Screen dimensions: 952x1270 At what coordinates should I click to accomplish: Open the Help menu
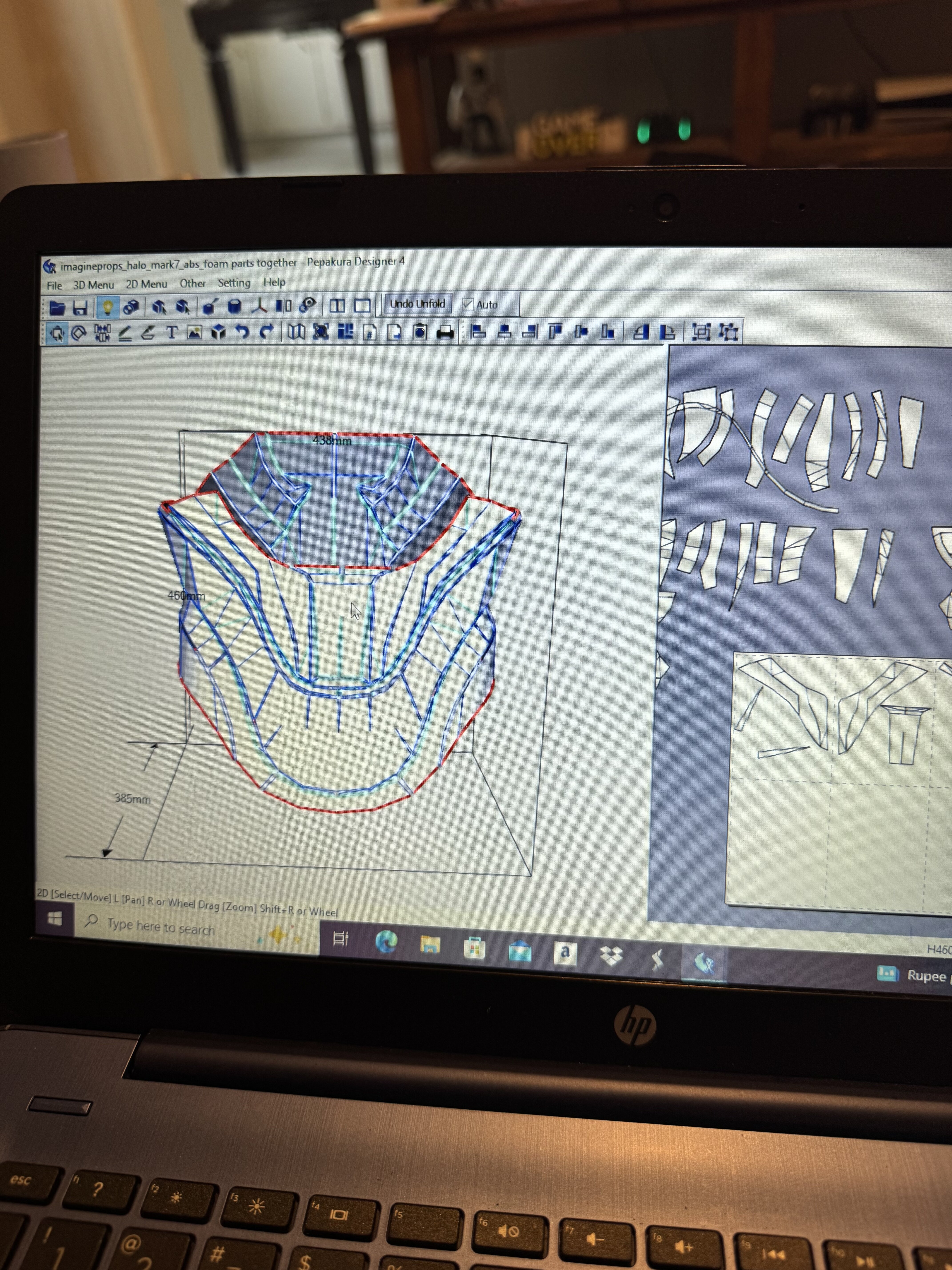274,282
